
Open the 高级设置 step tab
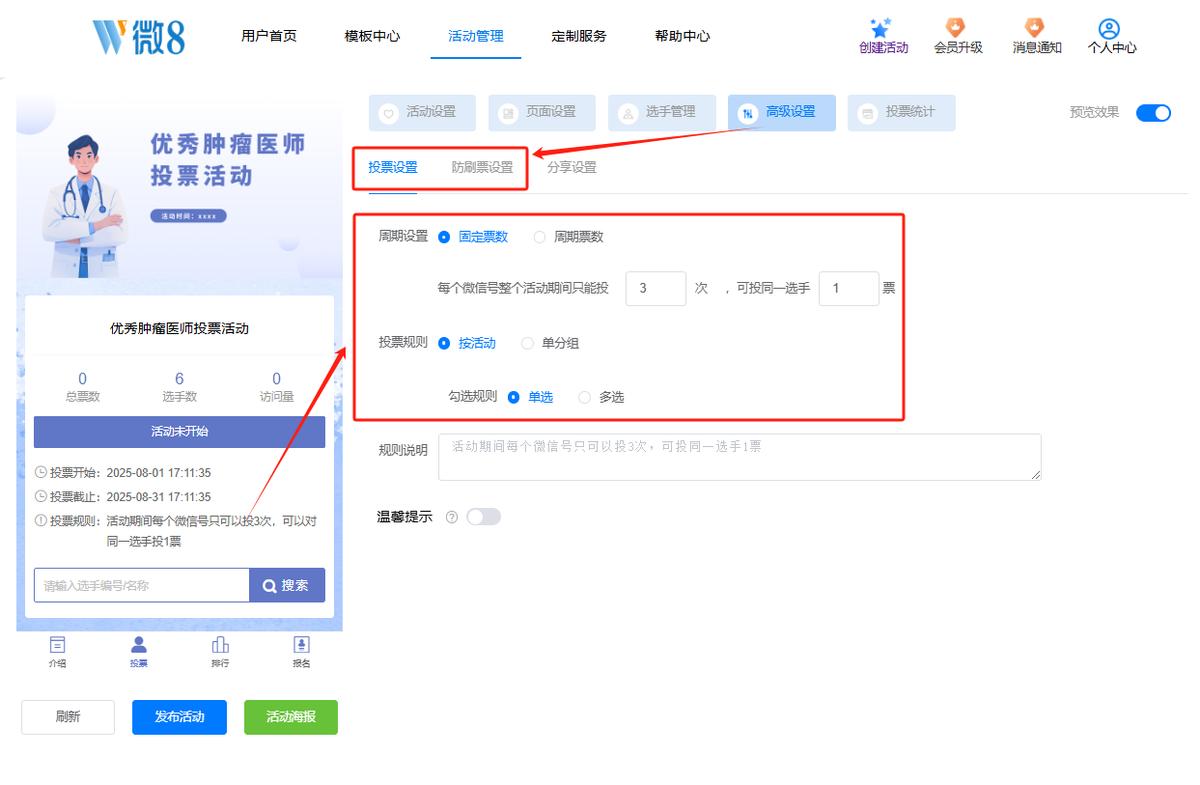[782, 113]
